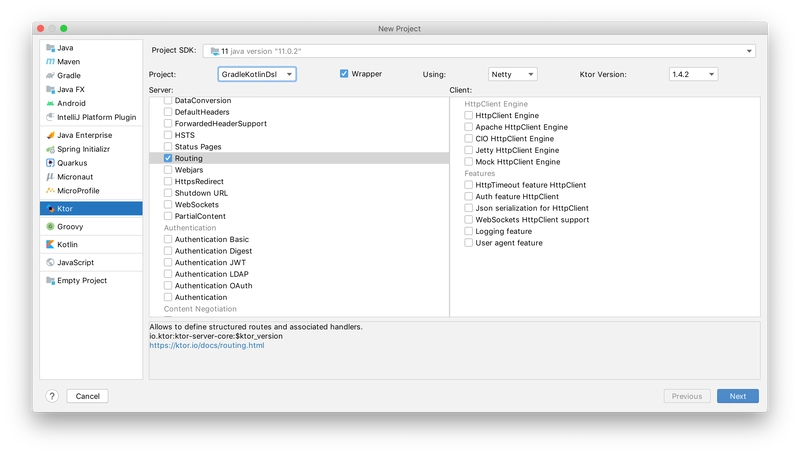Click the Next button
The image size is (800, 455).
[737, 396]
